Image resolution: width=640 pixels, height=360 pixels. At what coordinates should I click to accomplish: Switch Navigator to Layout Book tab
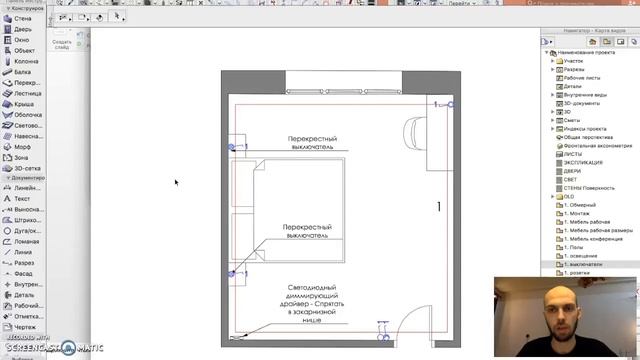tap(620, 42)
